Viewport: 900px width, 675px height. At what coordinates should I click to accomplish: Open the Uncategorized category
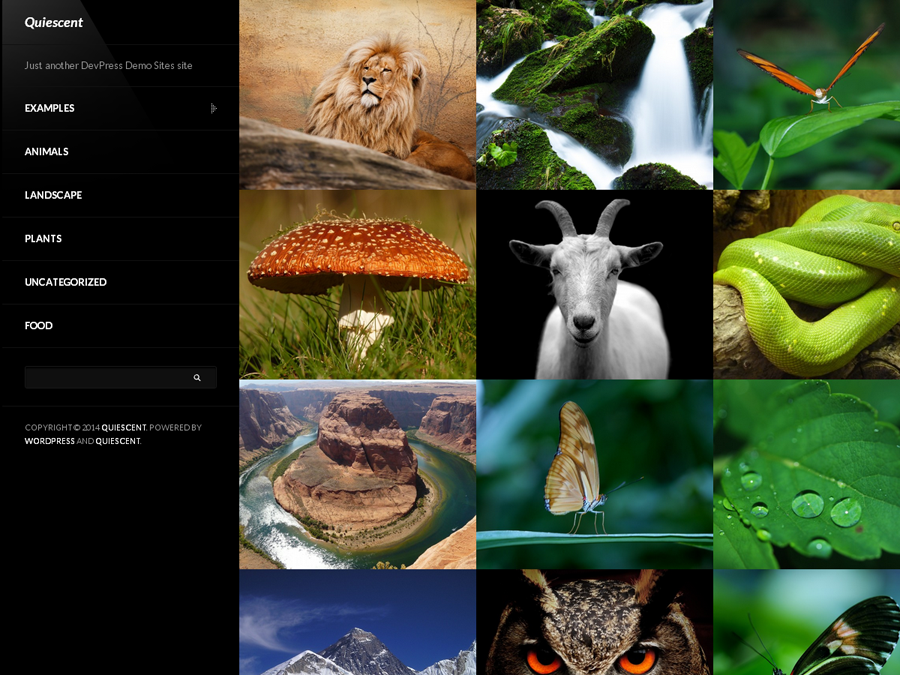coord(65,282)
